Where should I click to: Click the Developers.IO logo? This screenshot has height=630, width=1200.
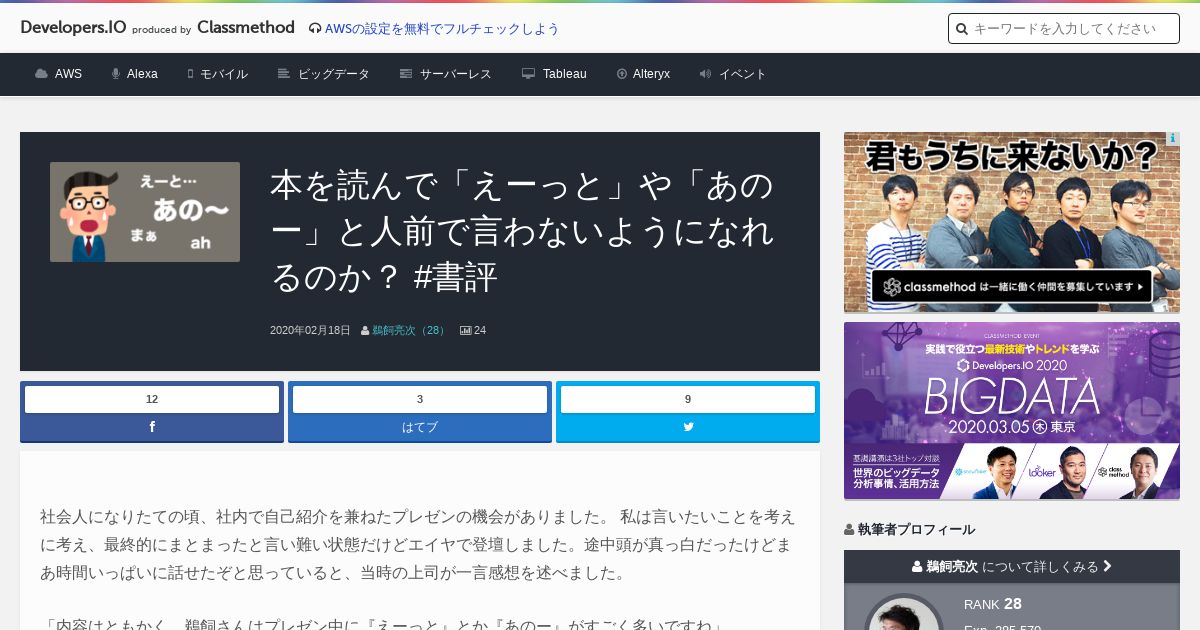(73, 28)
